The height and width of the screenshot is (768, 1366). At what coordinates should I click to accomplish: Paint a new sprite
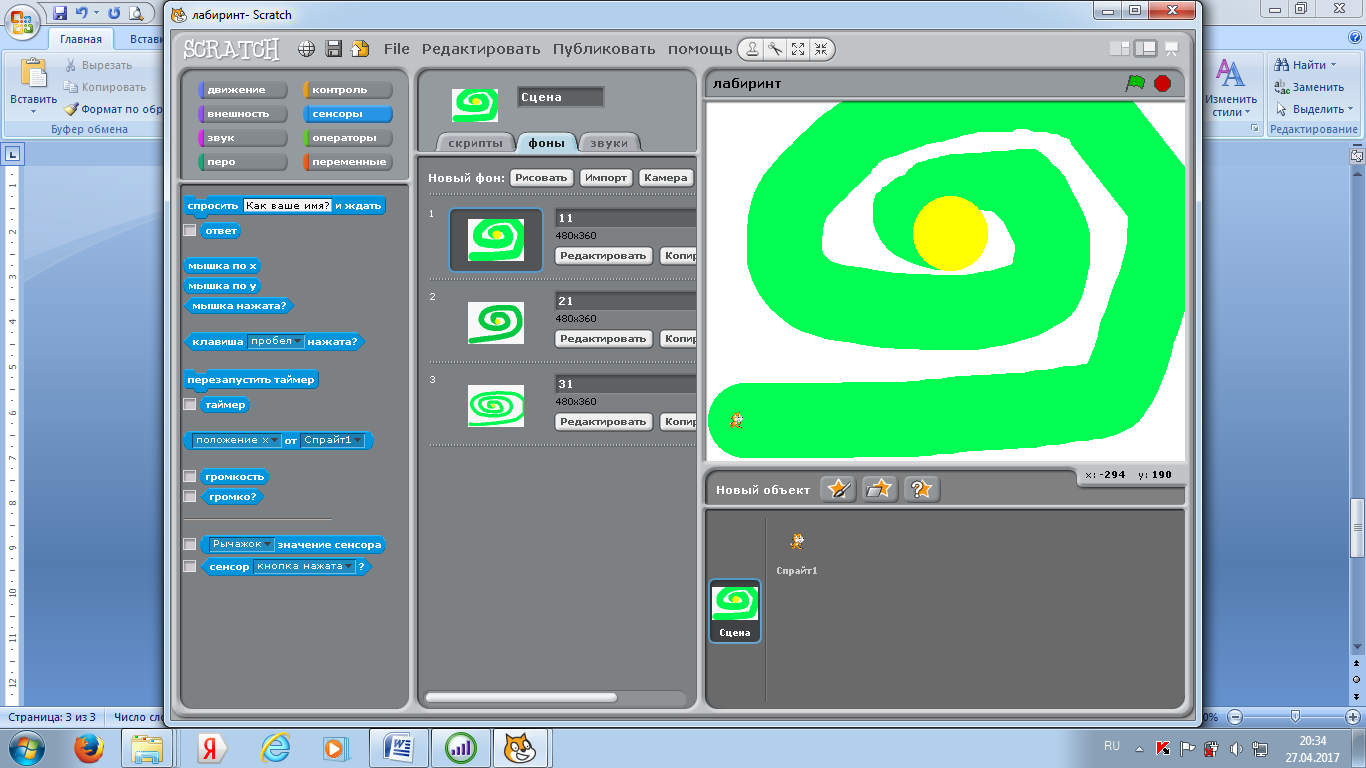(838, 489)
